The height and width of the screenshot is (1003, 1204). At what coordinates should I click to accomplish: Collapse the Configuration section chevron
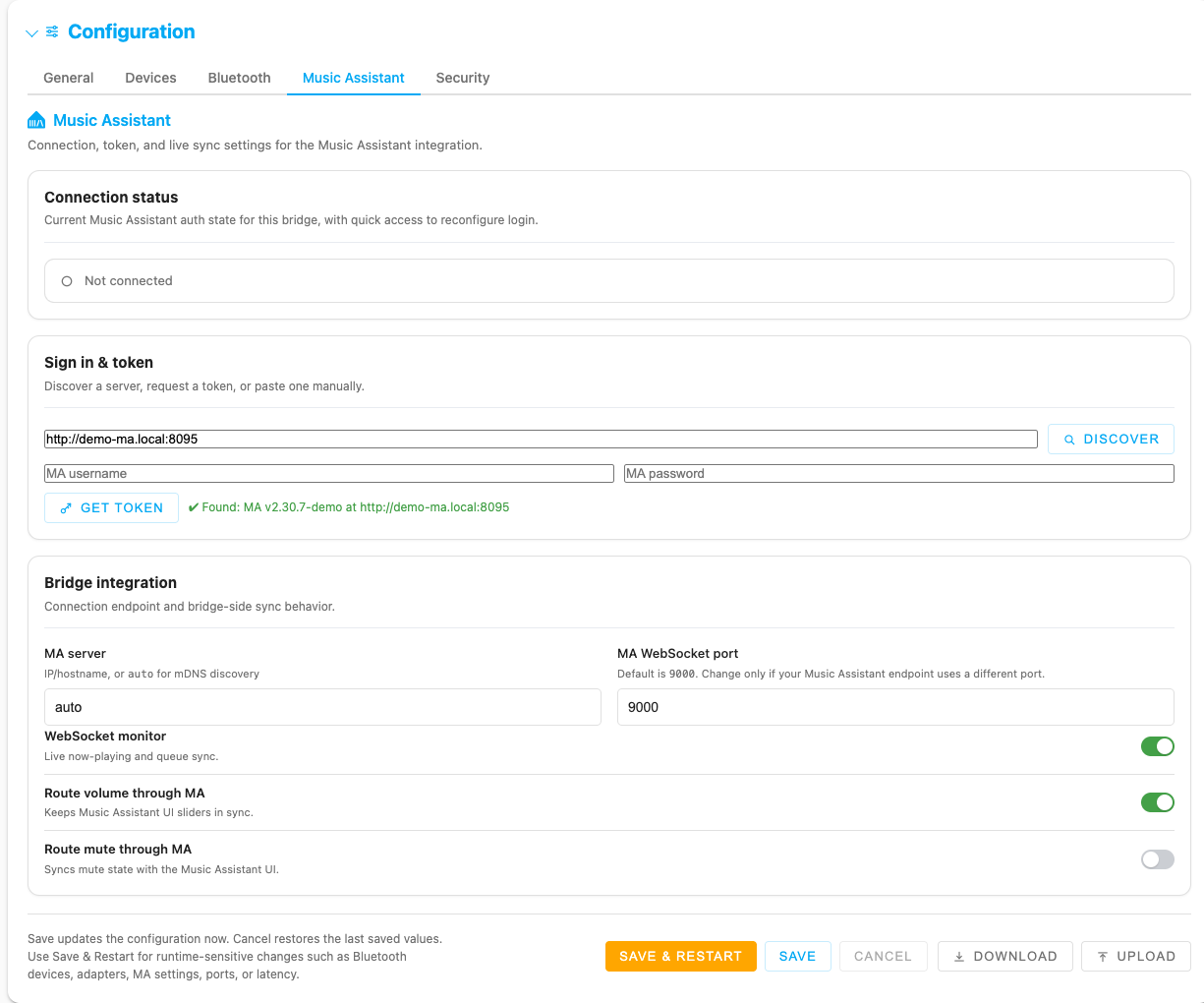[x=31, y=33]
